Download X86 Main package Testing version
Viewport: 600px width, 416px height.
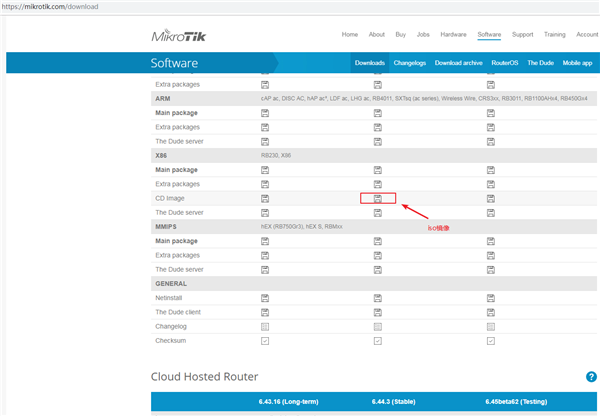(491, 170)
